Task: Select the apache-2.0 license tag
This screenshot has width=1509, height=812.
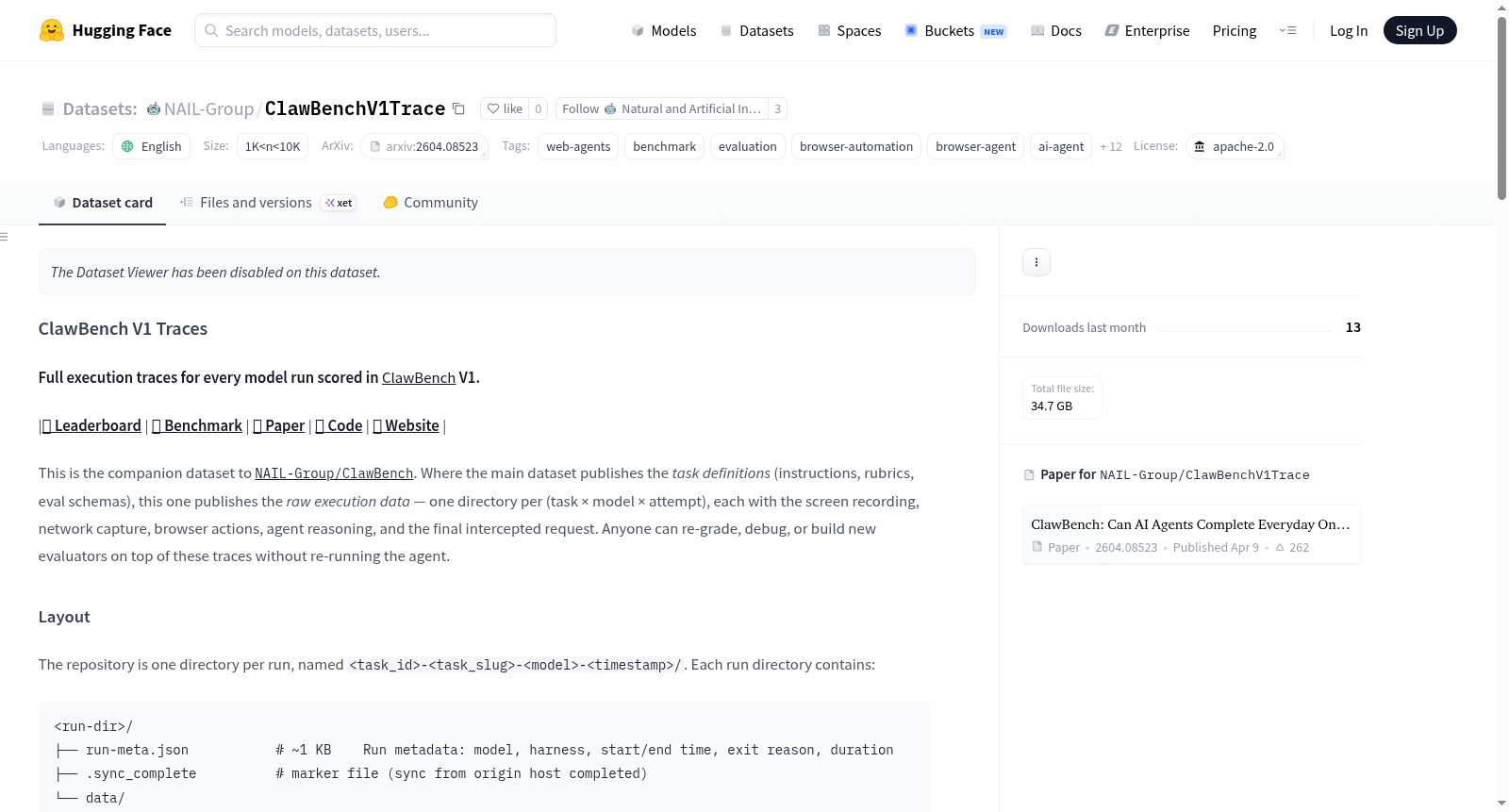Action: [1235, 146]
